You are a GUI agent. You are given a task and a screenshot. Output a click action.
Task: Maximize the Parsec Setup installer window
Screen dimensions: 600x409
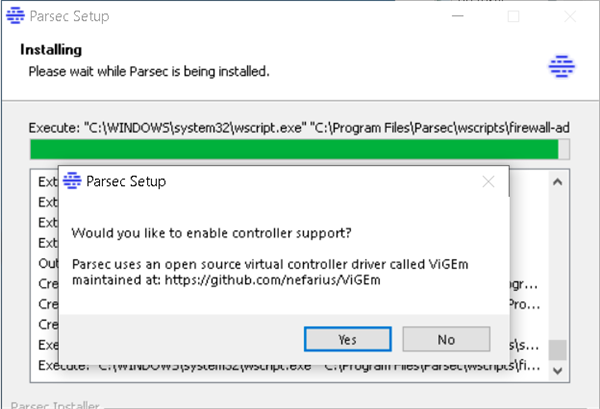click(514, 17)
